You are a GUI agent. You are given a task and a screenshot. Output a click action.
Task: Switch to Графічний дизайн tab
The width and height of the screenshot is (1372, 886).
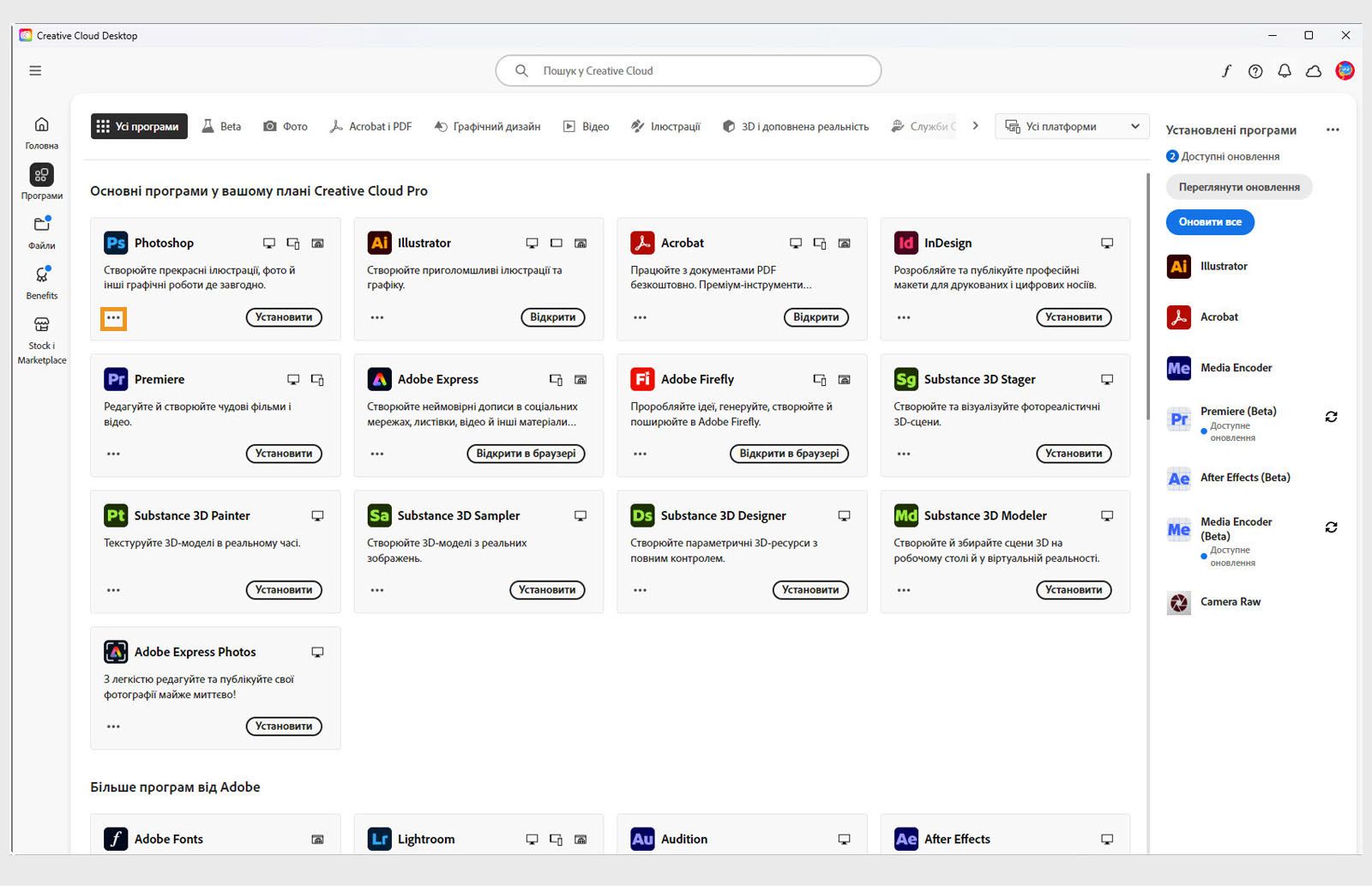point(487,126)
